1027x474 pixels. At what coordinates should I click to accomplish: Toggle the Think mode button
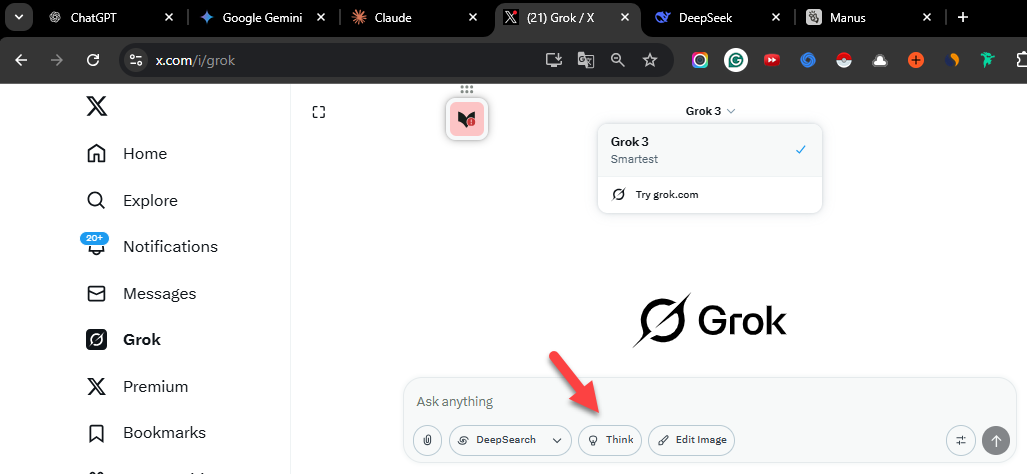[x=612, y=440]
